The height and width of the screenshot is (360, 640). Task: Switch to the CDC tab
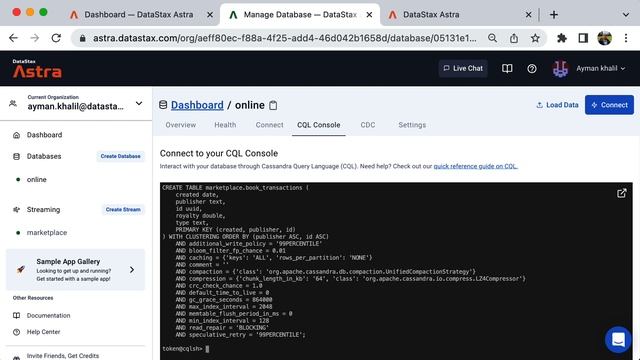(x=368, y=125)
